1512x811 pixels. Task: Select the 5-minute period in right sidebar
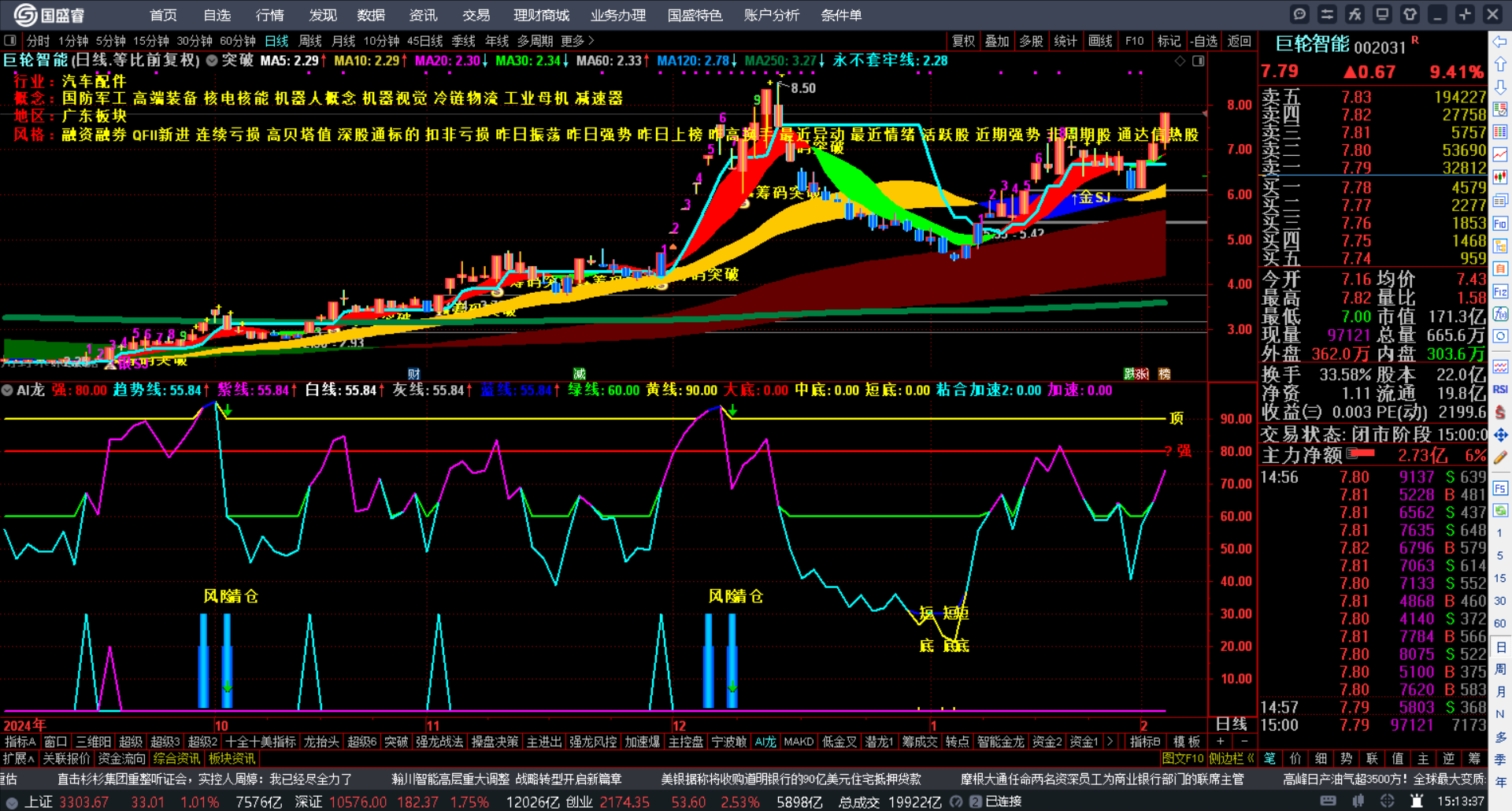1500,556
